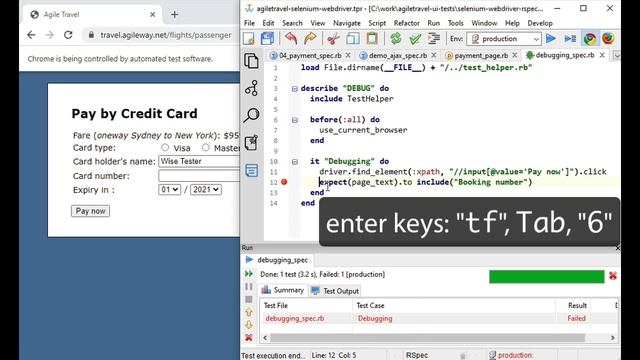The height and width of the screenshot is (360, 640).
Task: Click the results table horizontal scrollbar
Action: click(427, 338)
